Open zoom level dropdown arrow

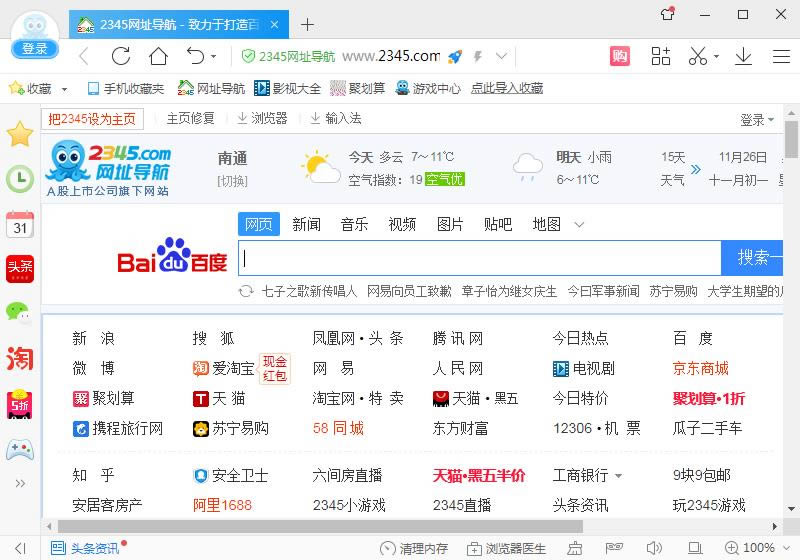786,548
